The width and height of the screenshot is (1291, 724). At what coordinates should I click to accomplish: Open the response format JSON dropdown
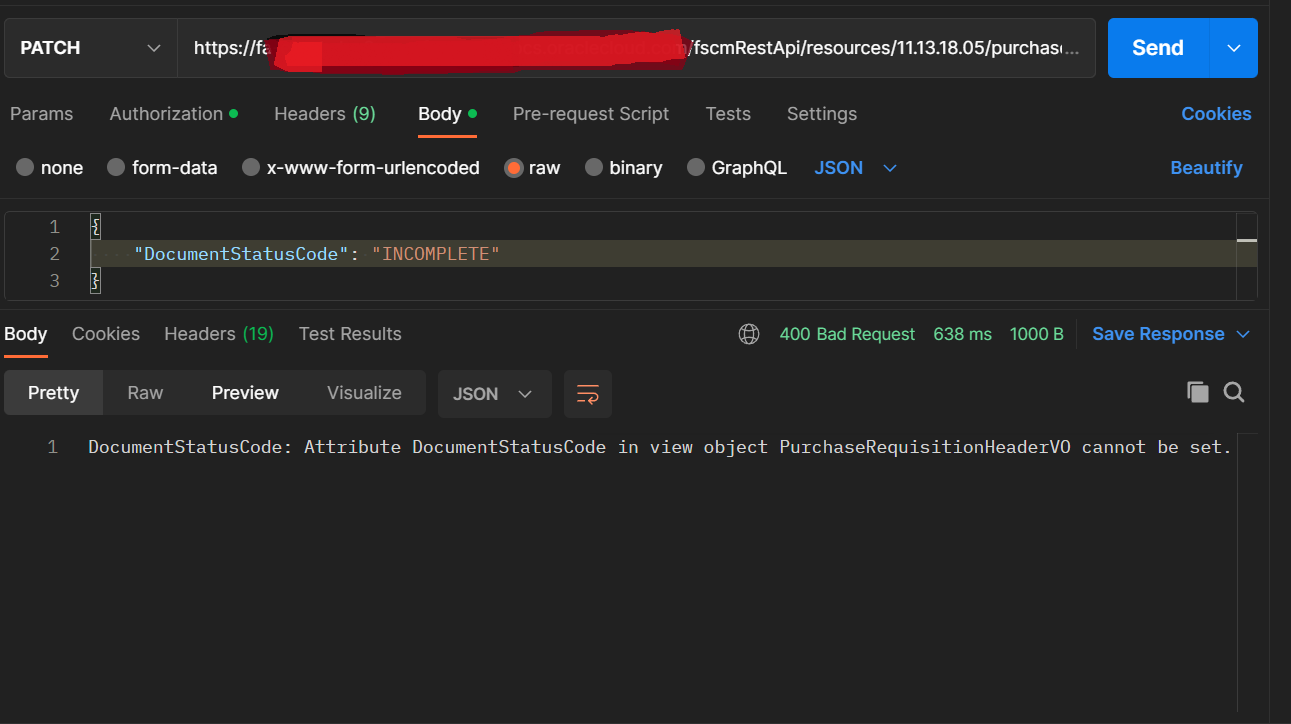494,394
